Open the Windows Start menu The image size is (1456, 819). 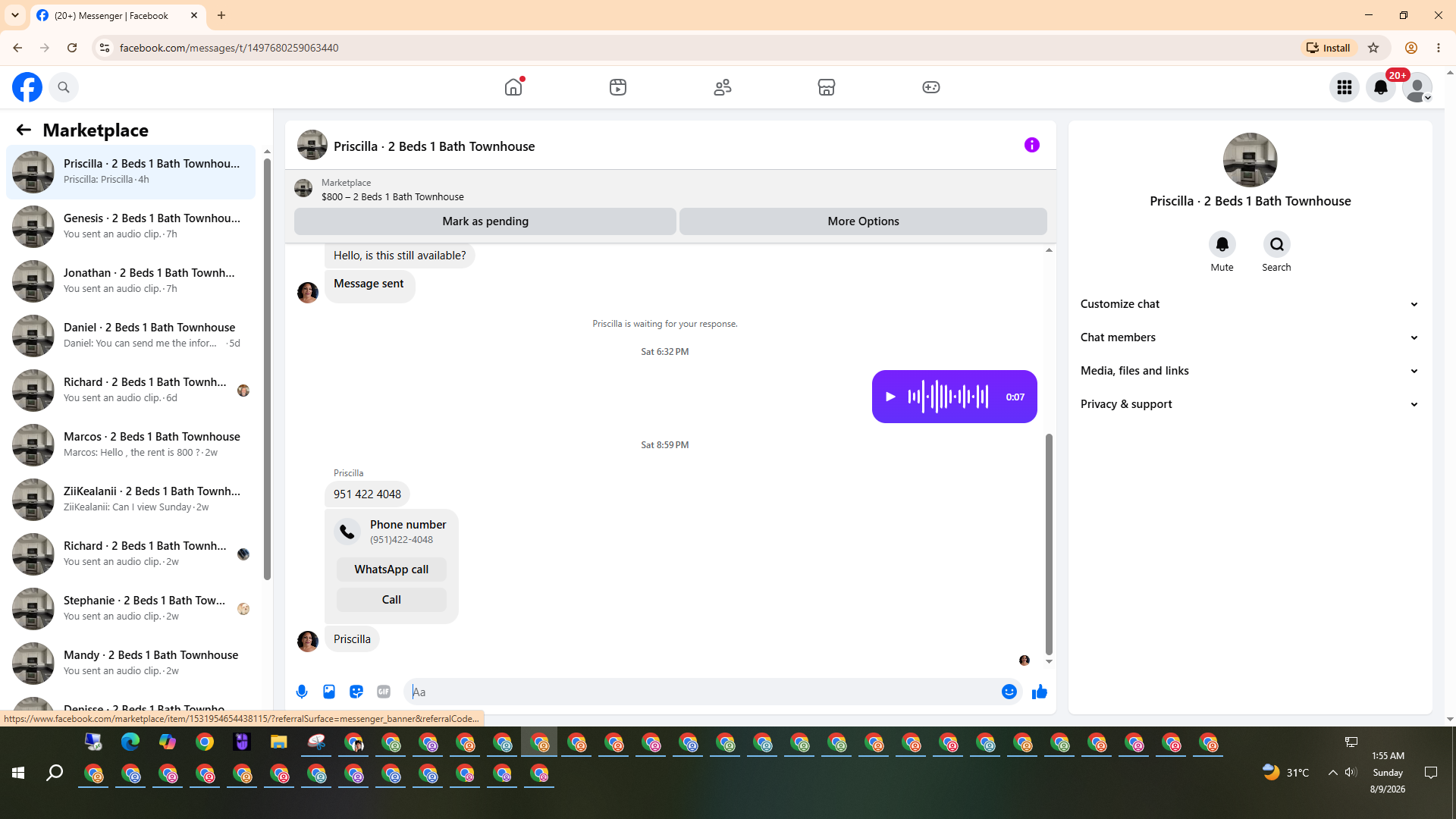click(x=18, y=773)
